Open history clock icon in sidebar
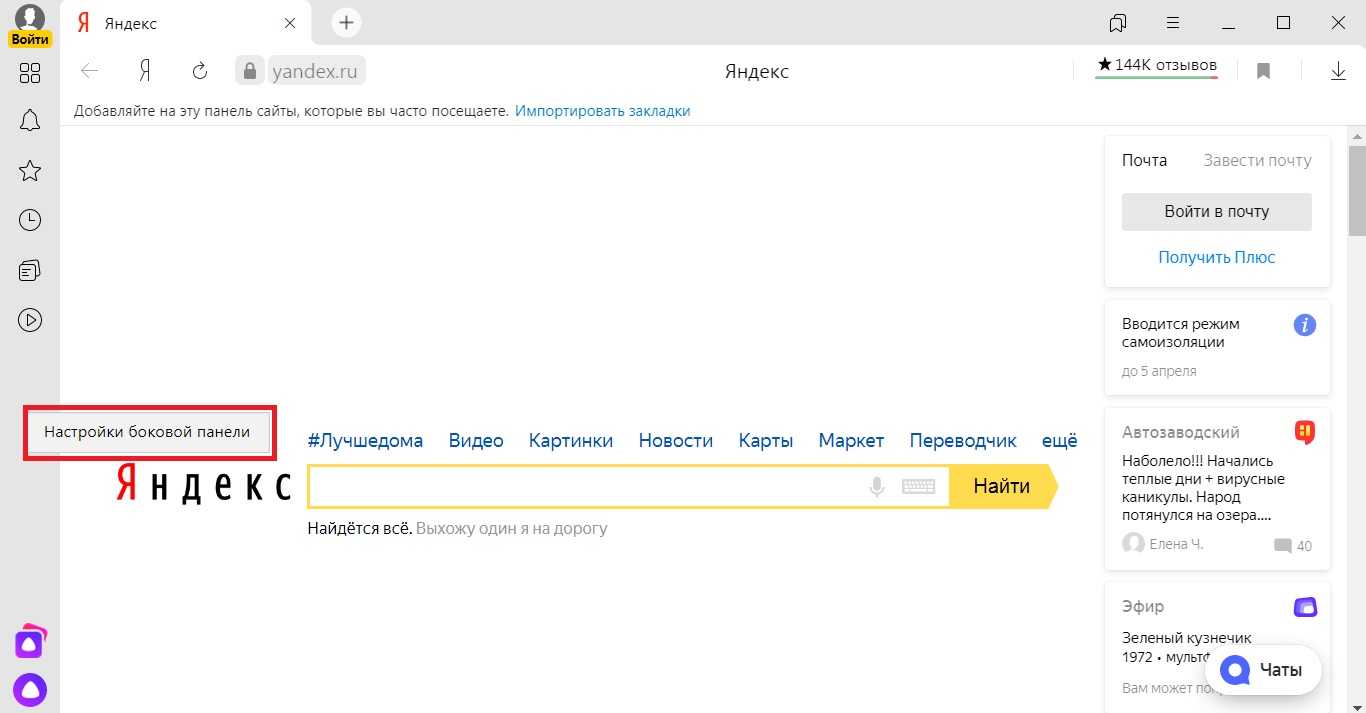Image resolution: width=1366 pixels, height=713 pixels. tap(30, 220)
